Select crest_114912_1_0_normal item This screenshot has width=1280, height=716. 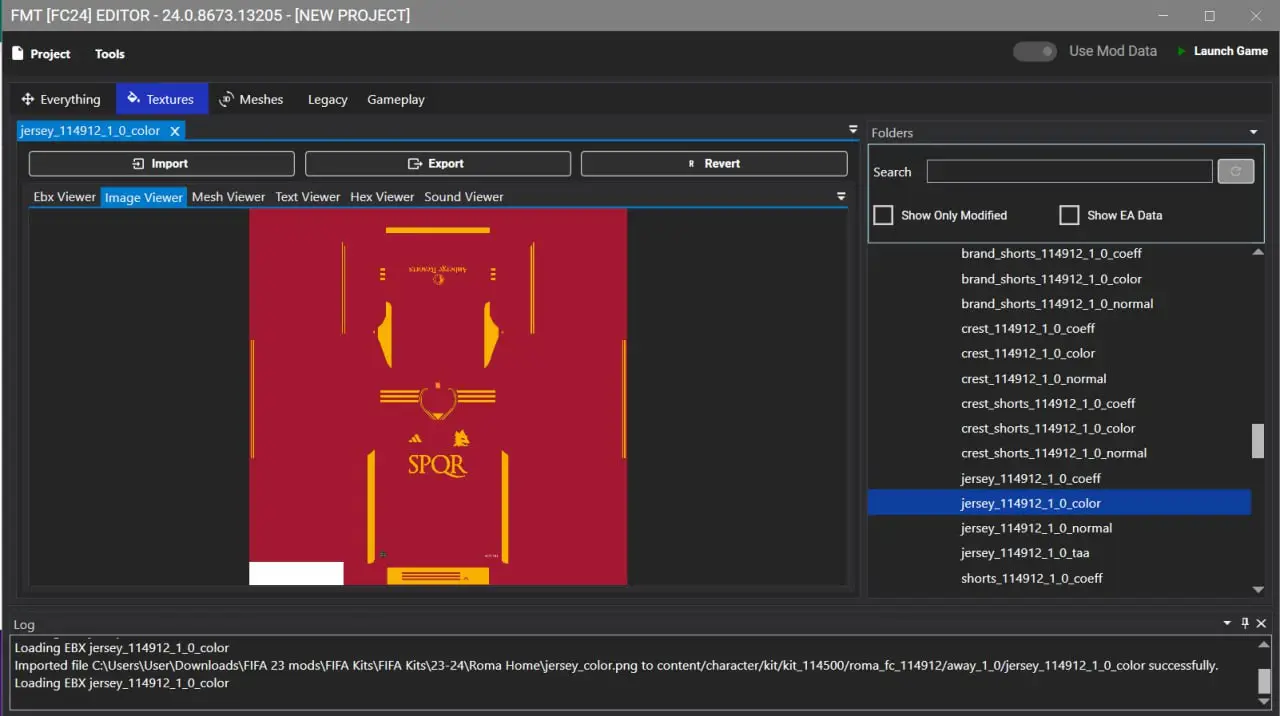pyautogui.click(x=1034, y=379)
